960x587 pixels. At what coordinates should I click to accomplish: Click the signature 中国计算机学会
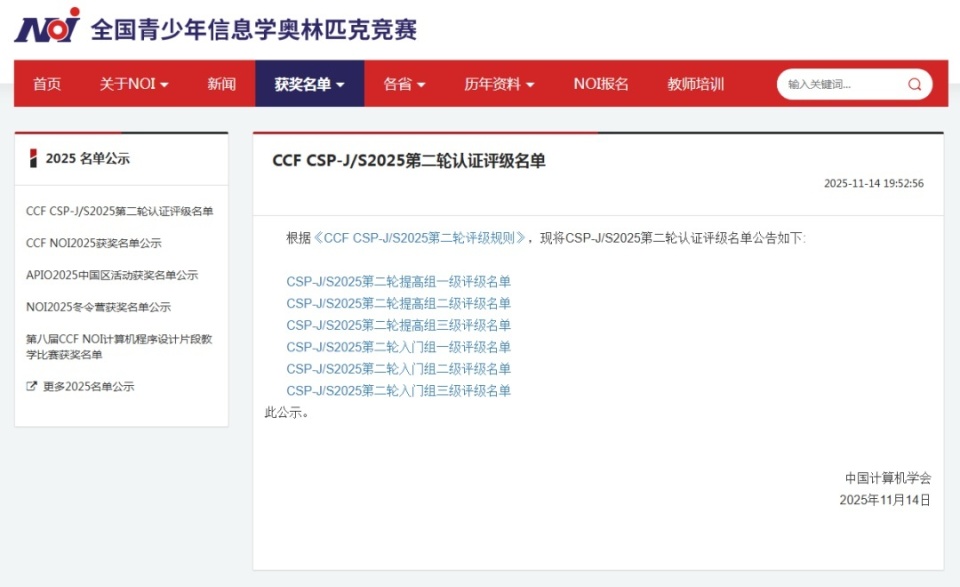(x=888, y=478)
